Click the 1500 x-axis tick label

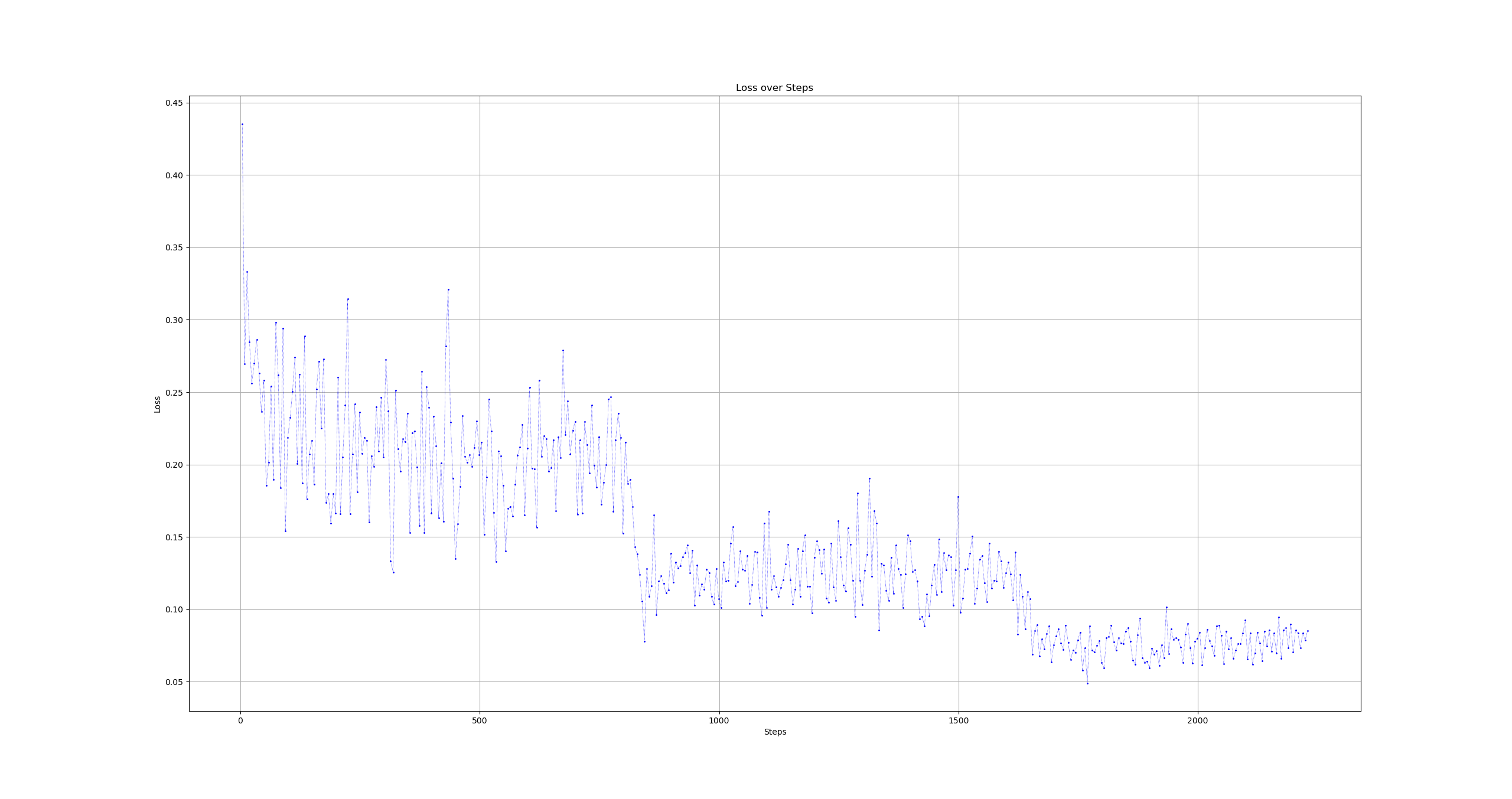pos(958,720)
